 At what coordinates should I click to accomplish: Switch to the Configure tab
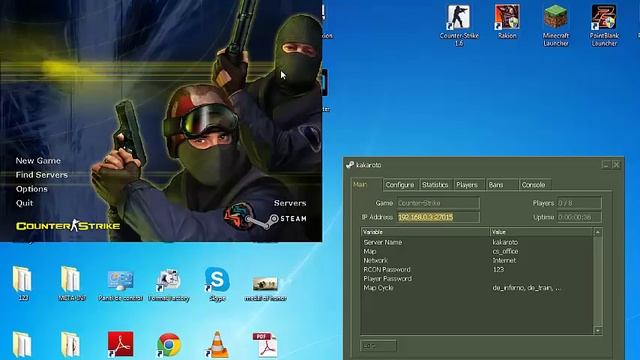coord(400,185)
